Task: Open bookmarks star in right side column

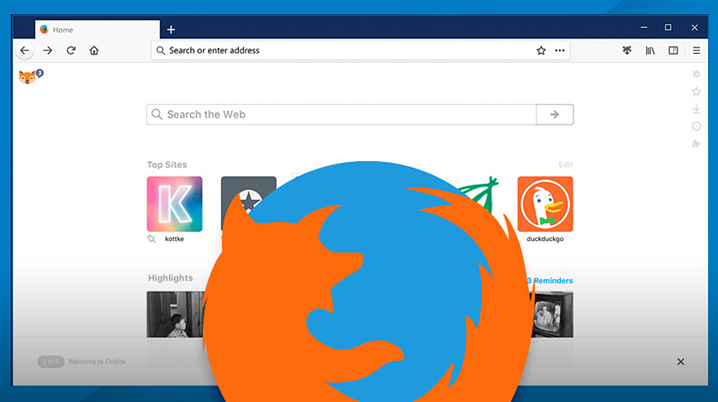Action: pyautogui.click(x=696, y=92)
